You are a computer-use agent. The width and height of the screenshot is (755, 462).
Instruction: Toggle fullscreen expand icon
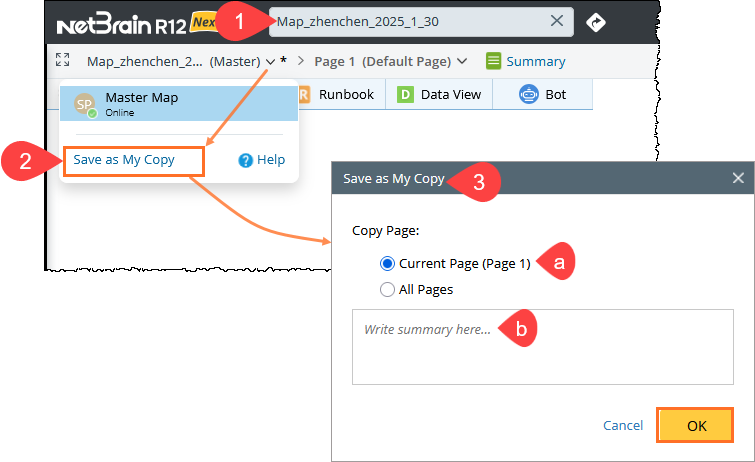click(x=62, y=60)
